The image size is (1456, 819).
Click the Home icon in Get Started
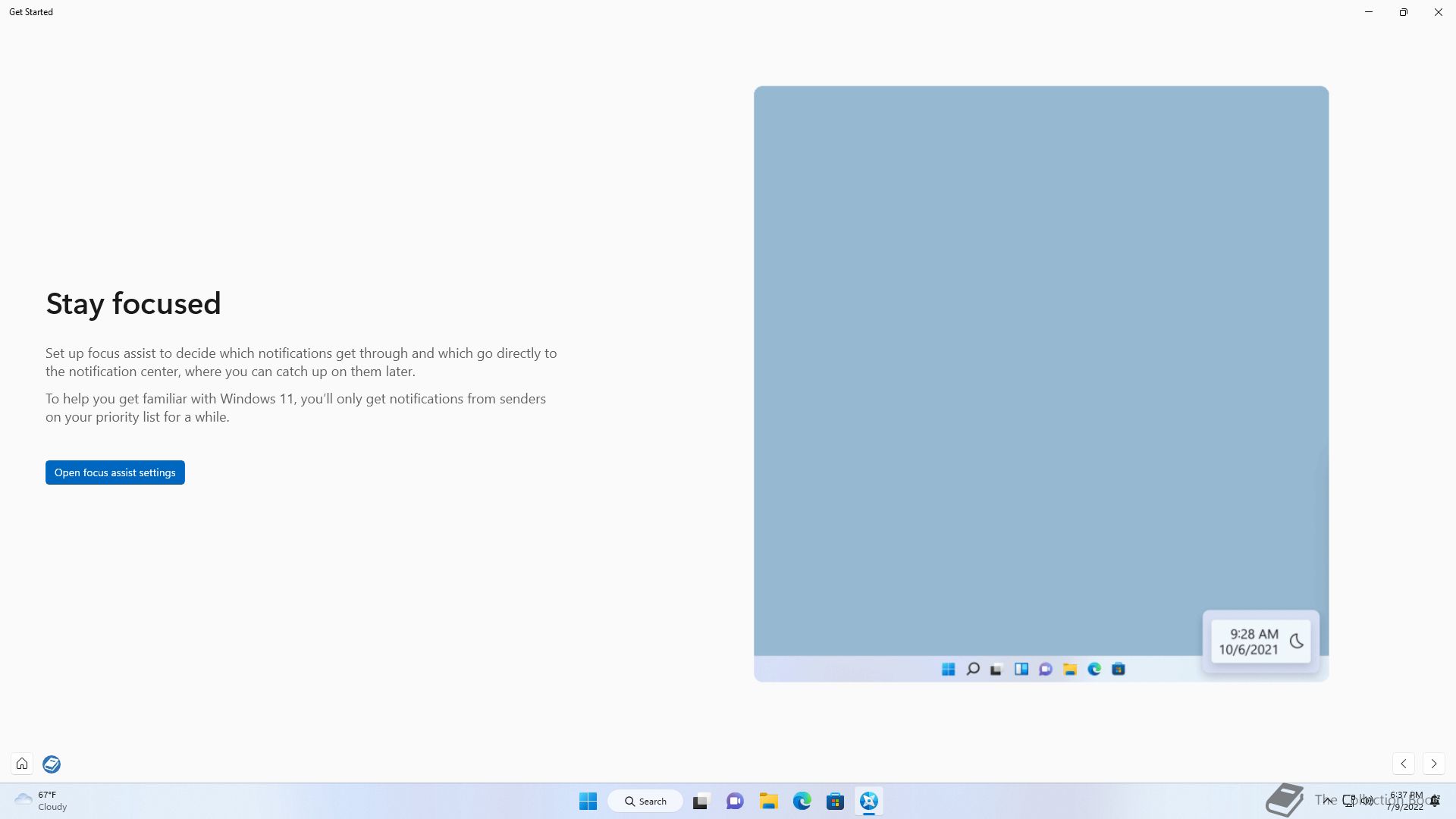22,764
